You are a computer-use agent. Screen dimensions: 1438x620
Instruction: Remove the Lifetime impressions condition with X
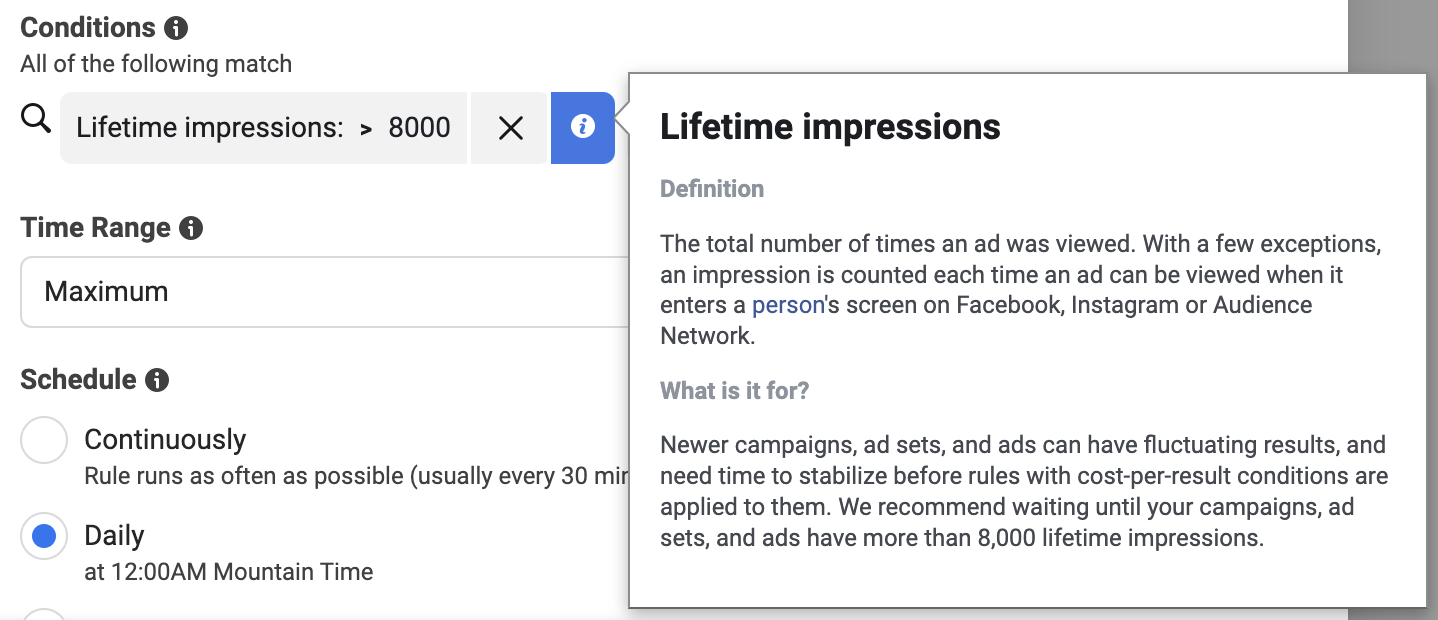coord(510,128)
